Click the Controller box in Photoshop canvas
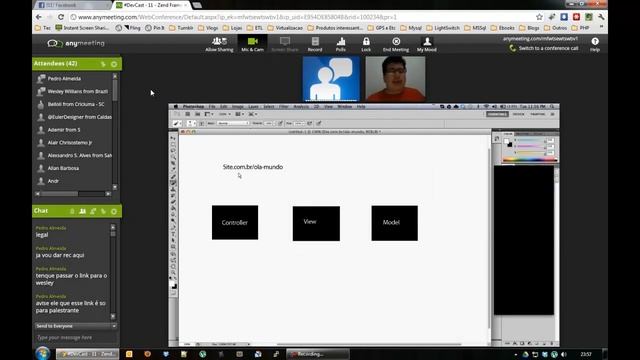The image size is (640, 360). click(235, 222)
